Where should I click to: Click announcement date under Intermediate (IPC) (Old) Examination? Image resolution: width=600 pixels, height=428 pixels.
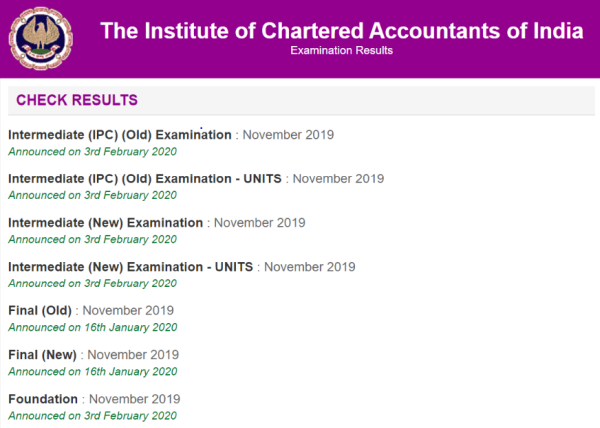pos(92,151)
